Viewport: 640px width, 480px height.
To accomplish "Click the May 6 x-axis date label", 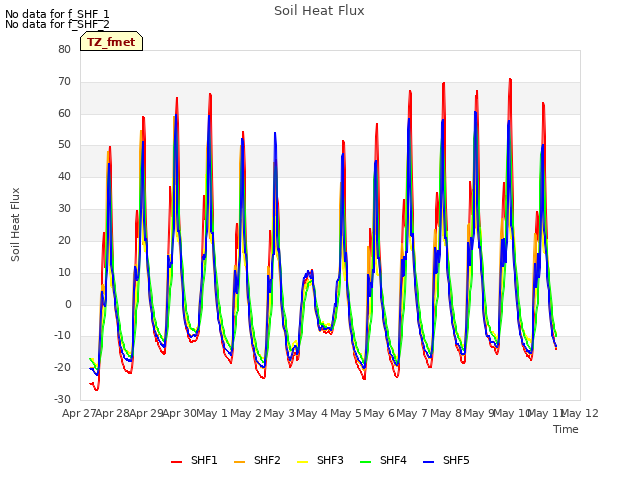I will pyautogui.click(x=379, y=413).
